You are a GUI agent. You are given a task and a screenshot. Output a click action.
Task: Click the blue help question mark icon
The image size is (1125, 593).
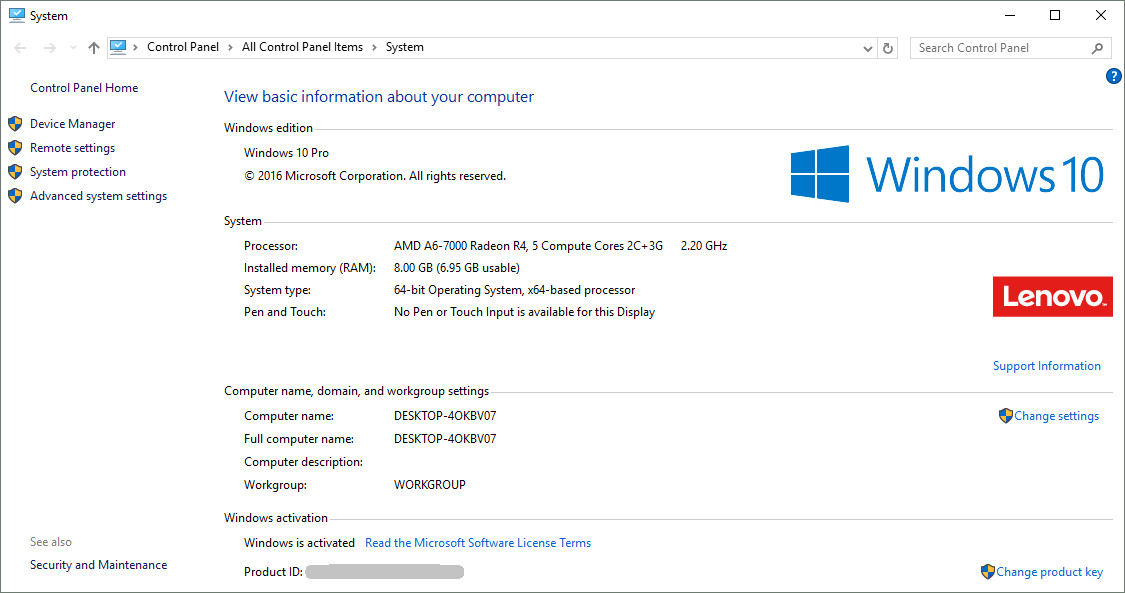[x=1114, y=76]
